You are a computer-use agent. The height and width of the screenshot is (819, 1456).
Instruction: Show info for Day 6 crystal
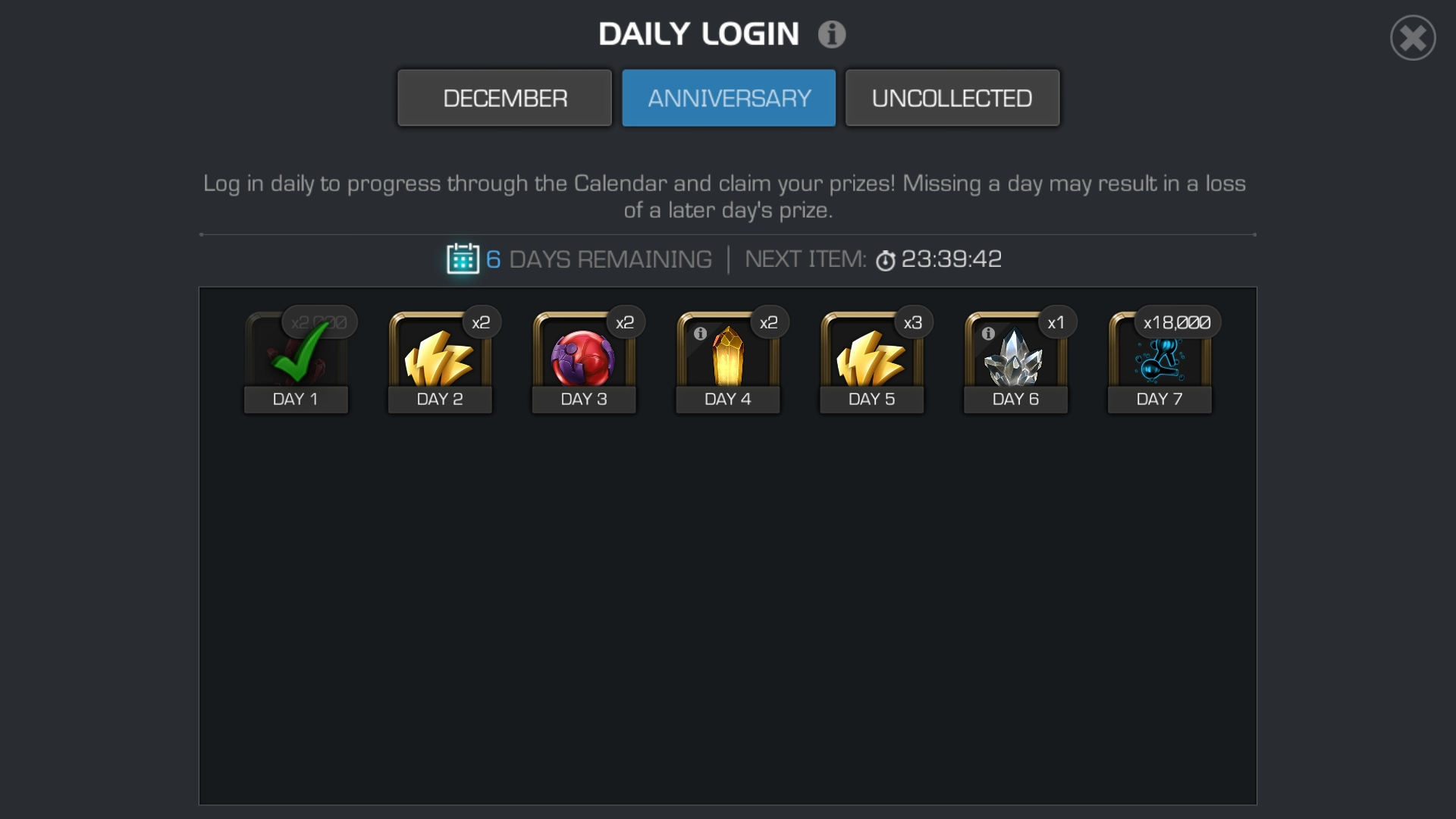tap(988, 333)
